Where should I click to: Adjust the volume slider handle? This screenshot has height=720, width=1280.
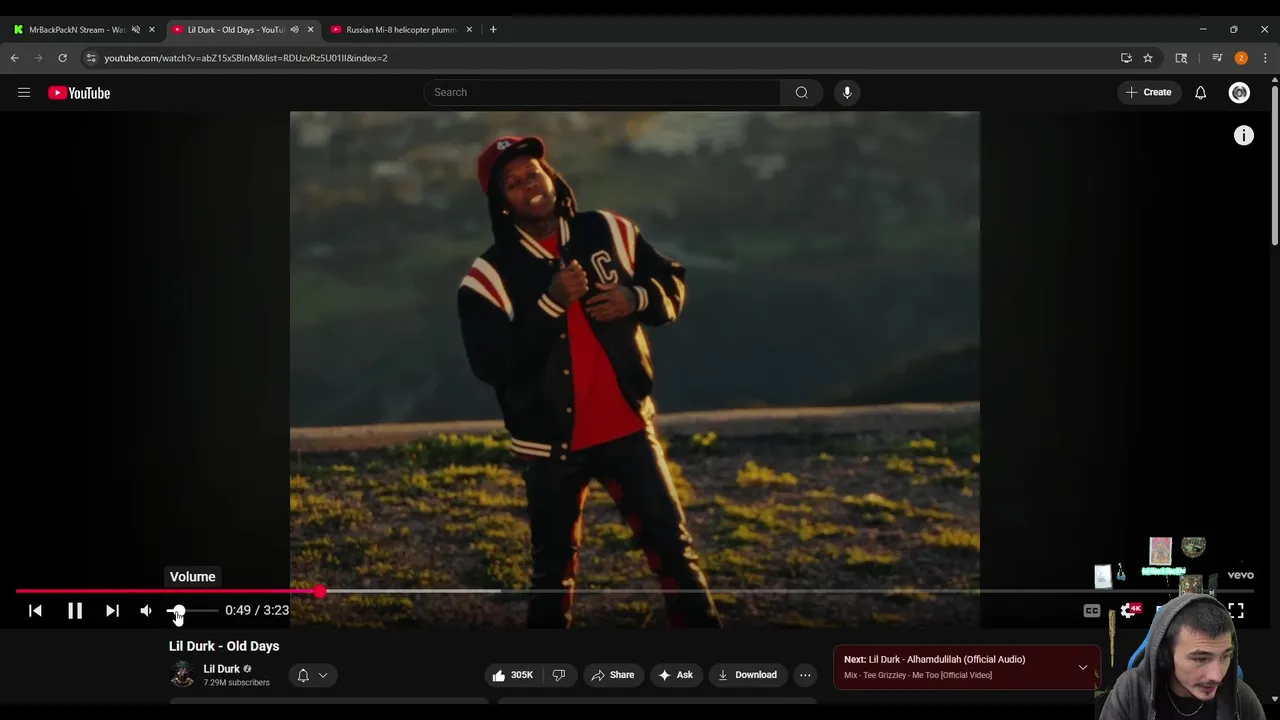[x=178, y=611]
